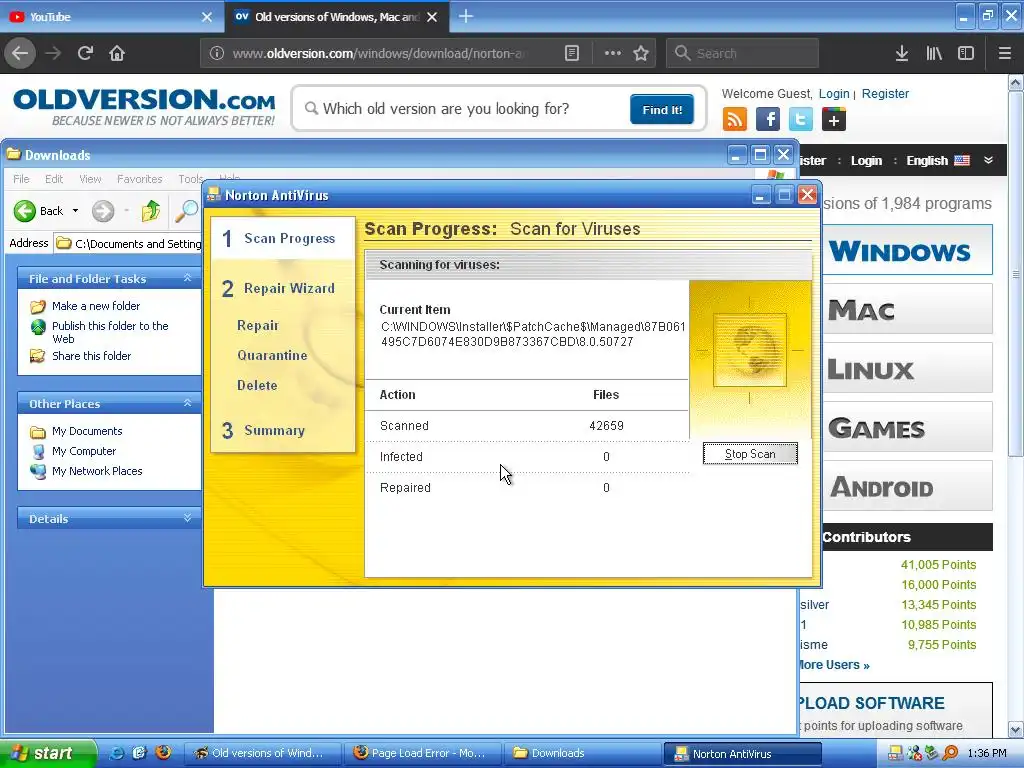Select Summary step in Norton sidebar
Screen dimensions: 1024x768
point(274,430)
